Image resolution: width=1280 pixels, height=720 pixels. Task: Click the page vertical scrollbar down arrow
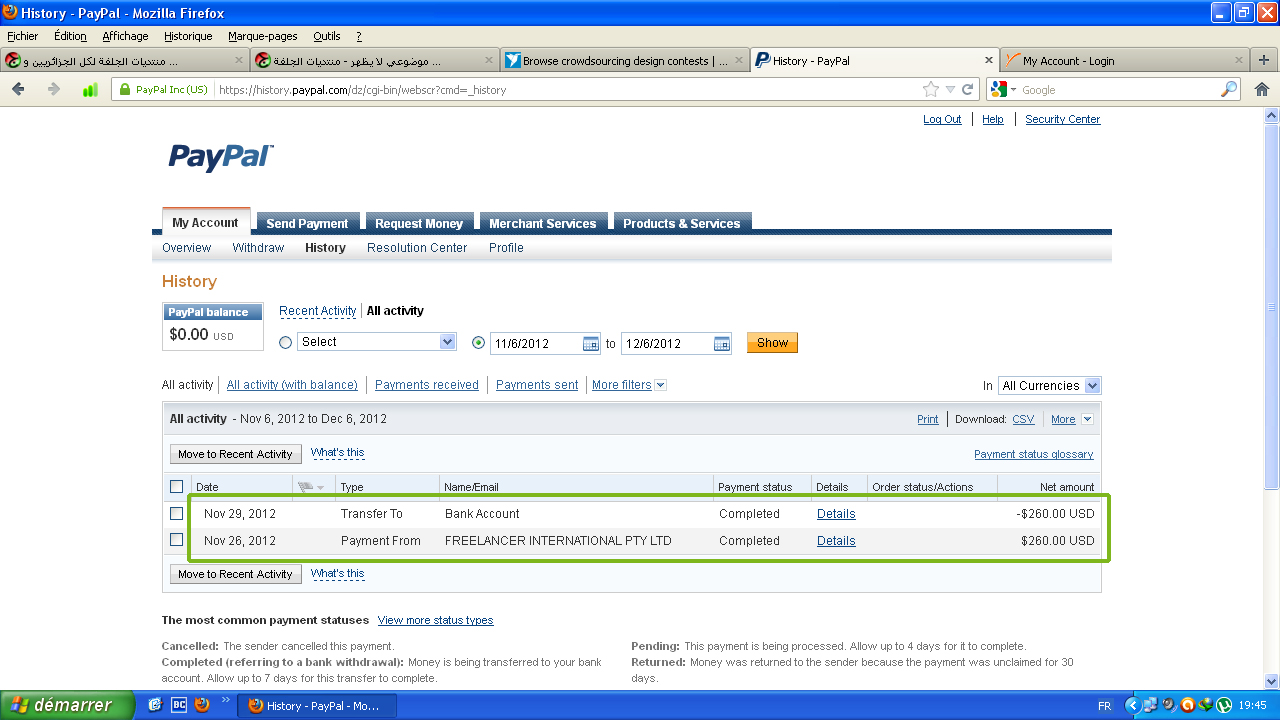coord(1271,681)
